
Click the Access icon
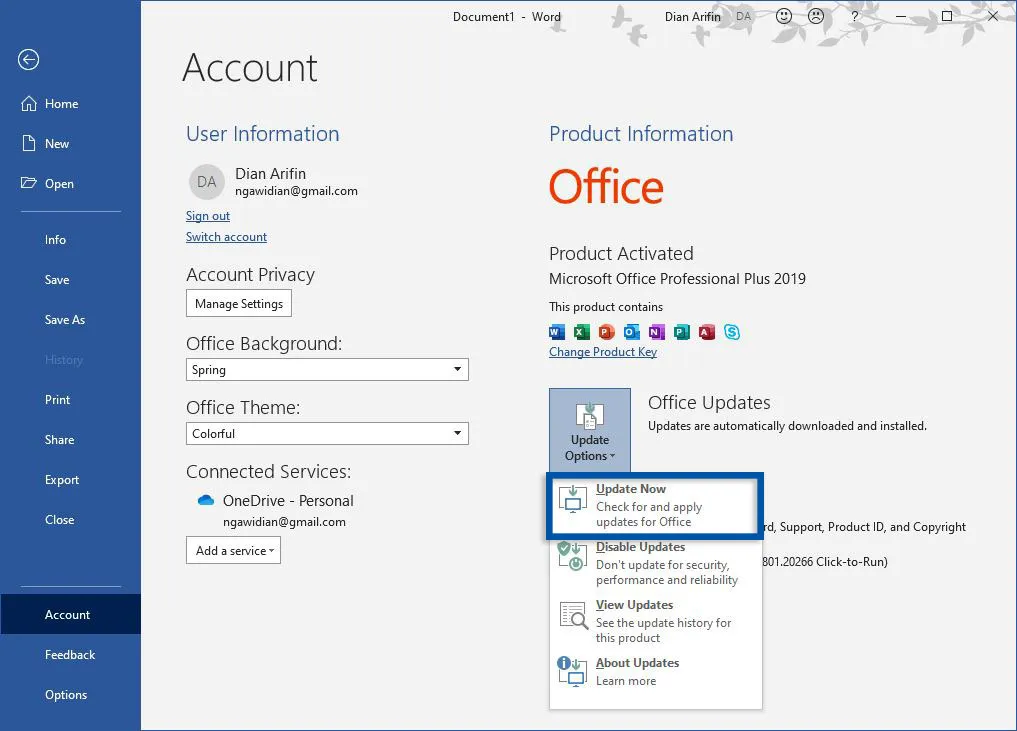click(707, 332)
